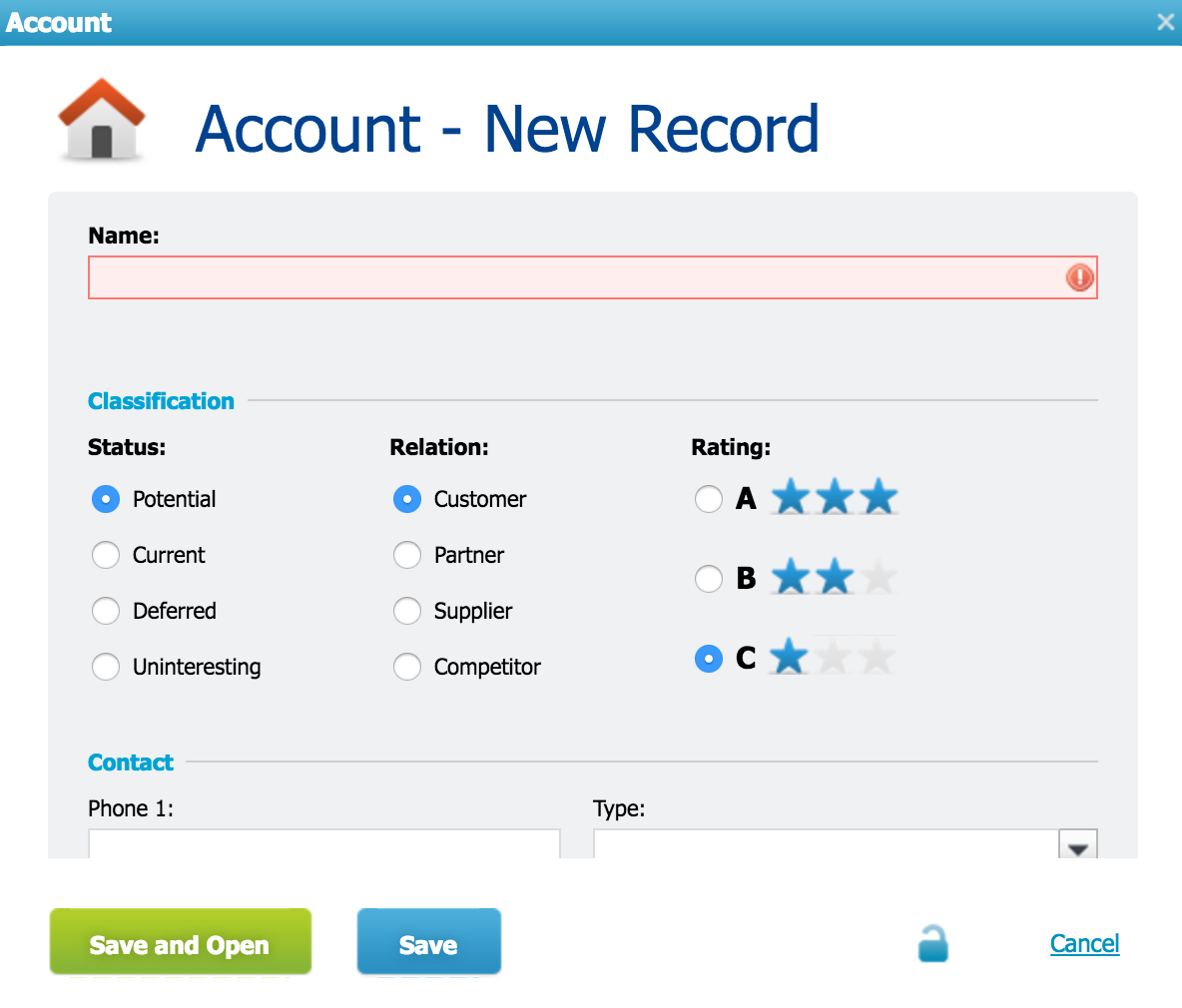Screen dimensions: 1182x1008
Task: Select the Potential status radio button
Action: (x=106, y=499)
